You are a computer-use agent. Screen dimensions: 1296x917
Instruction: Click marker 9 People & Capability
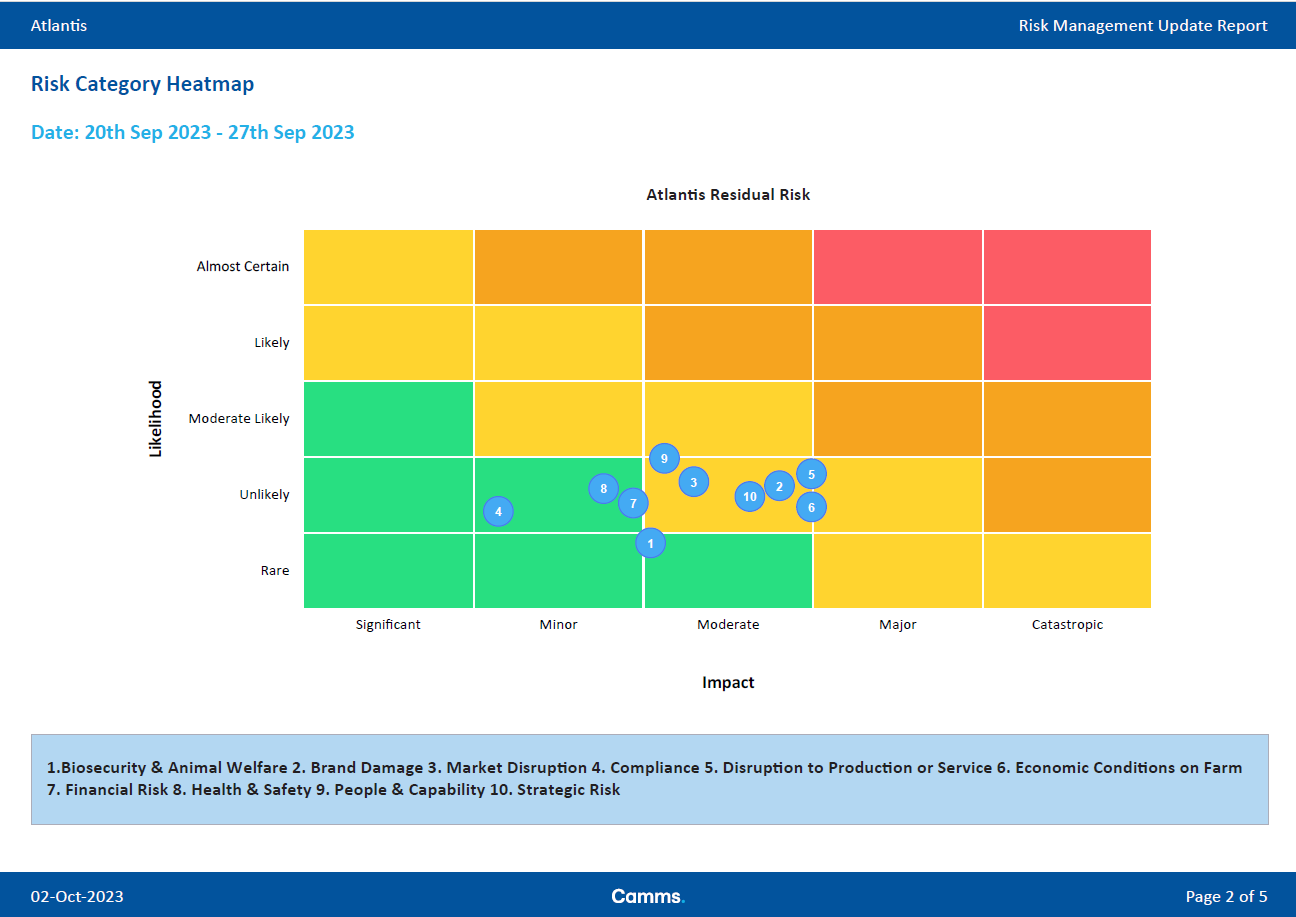tap(664, 459)
